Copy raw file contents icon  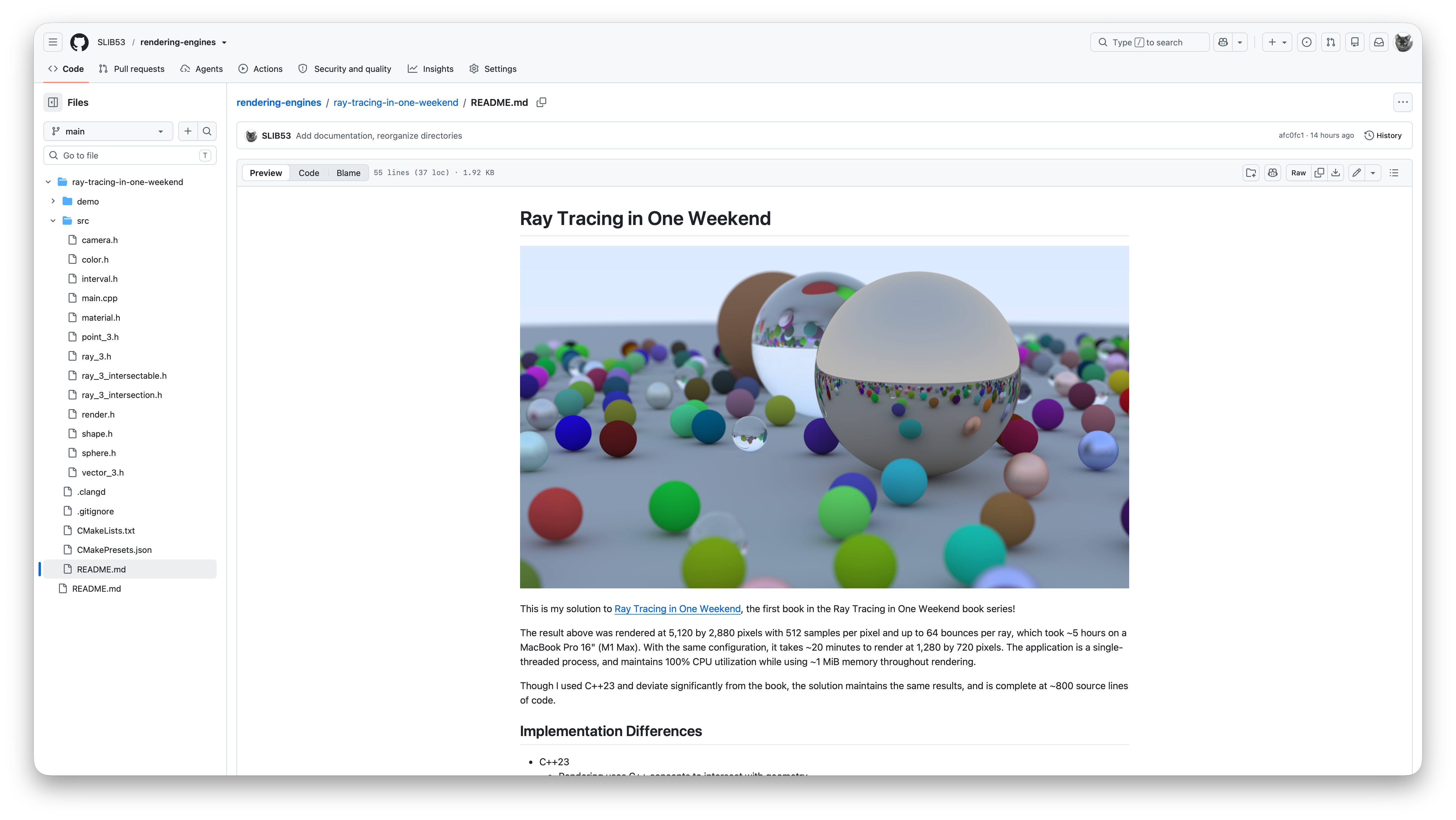pyautogui.click(x=1319, y=173)
